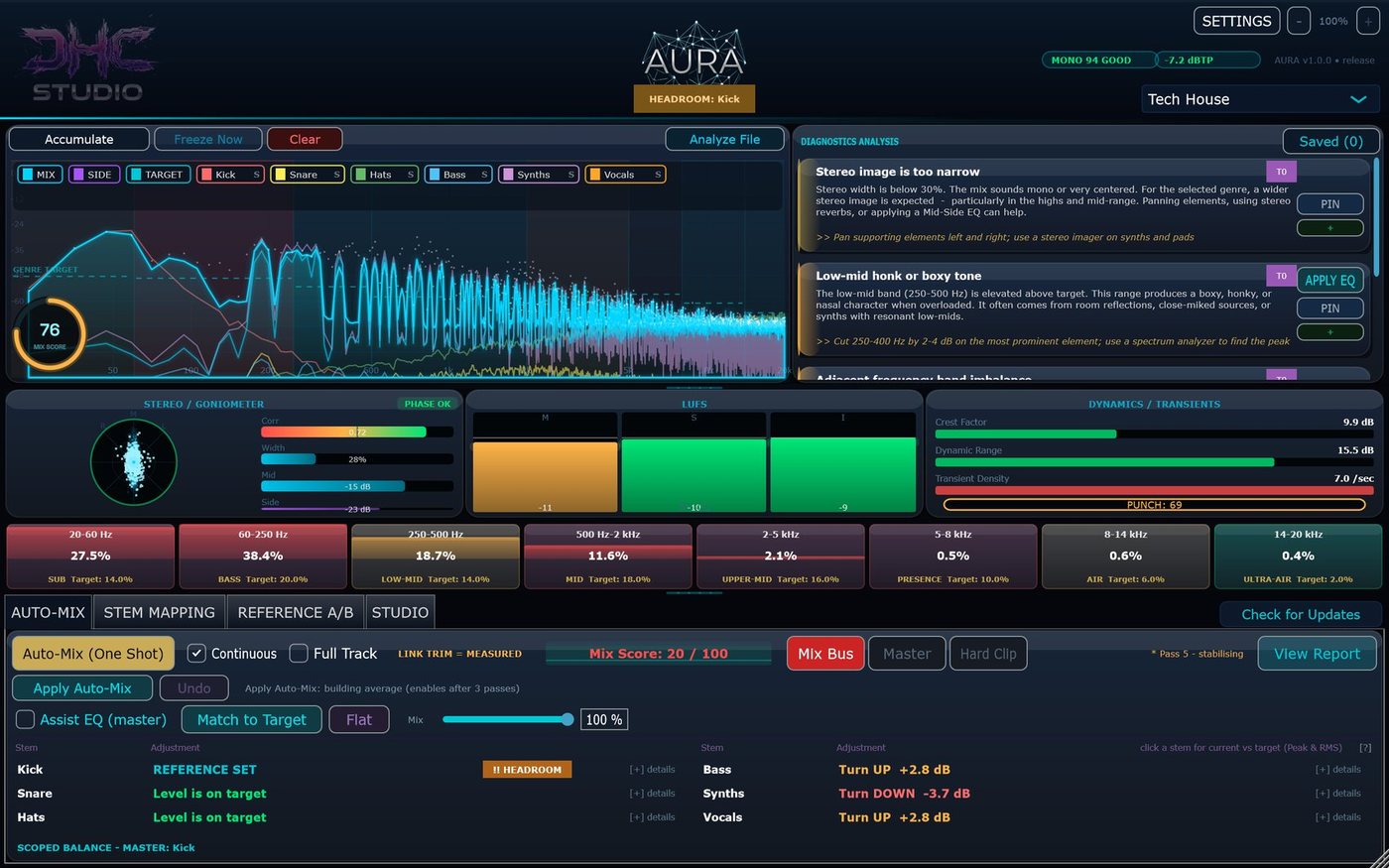Viewport: 1389px width, 868px height.
Task: Toggle the SIDE curve in the spectrum legend
Action: click(x=94, y=175)
